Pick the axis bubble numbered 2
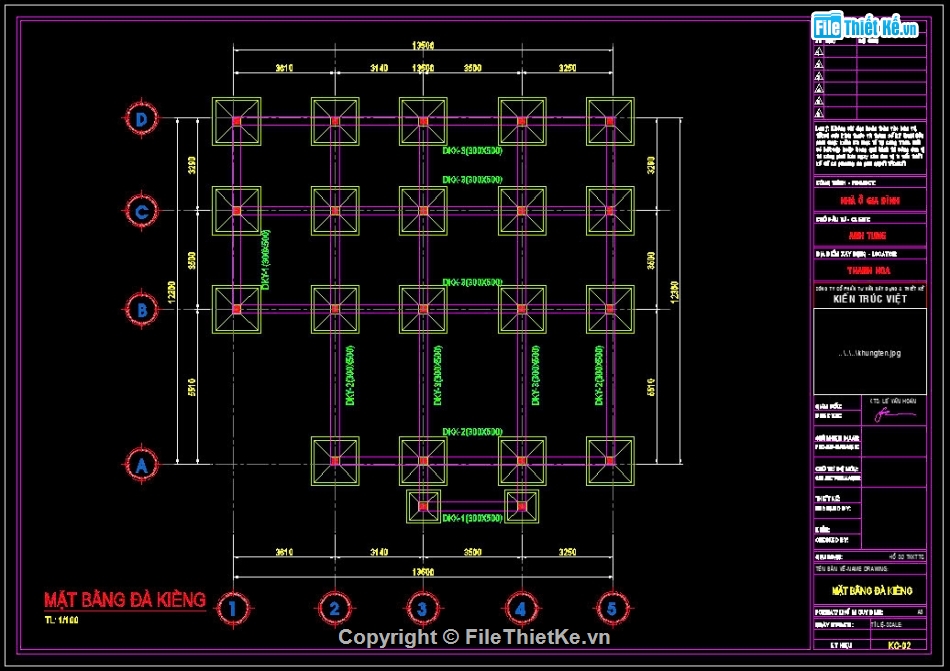950x671 pixels. 334,608
